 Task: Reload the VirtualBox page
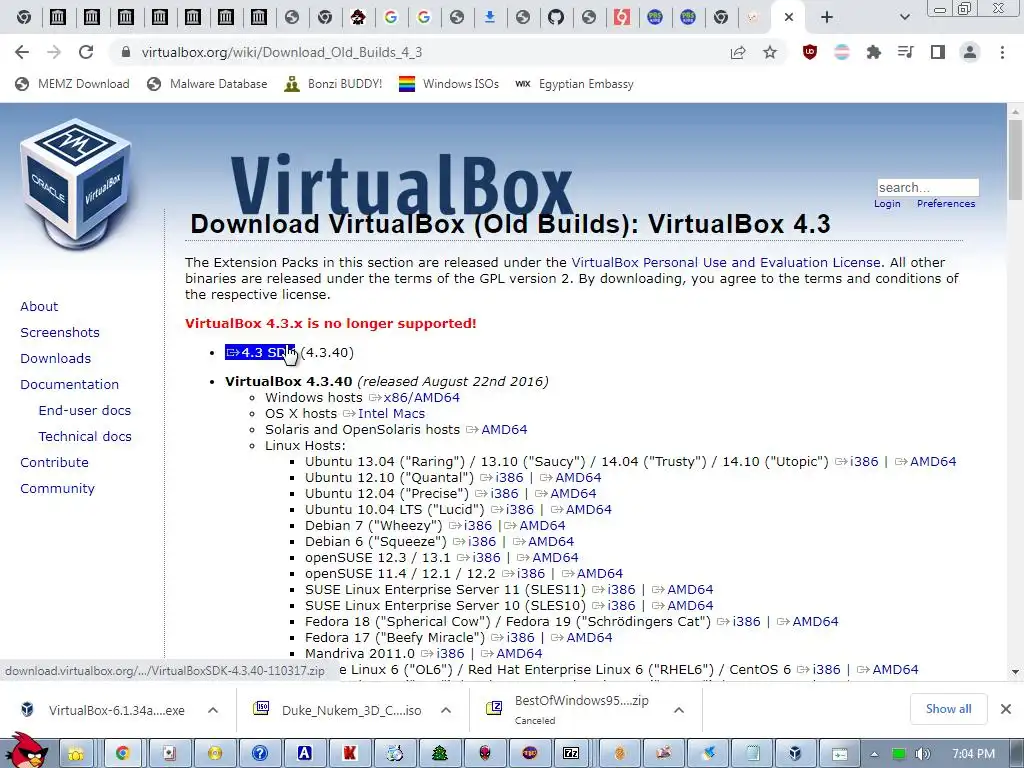coord(86,52)
